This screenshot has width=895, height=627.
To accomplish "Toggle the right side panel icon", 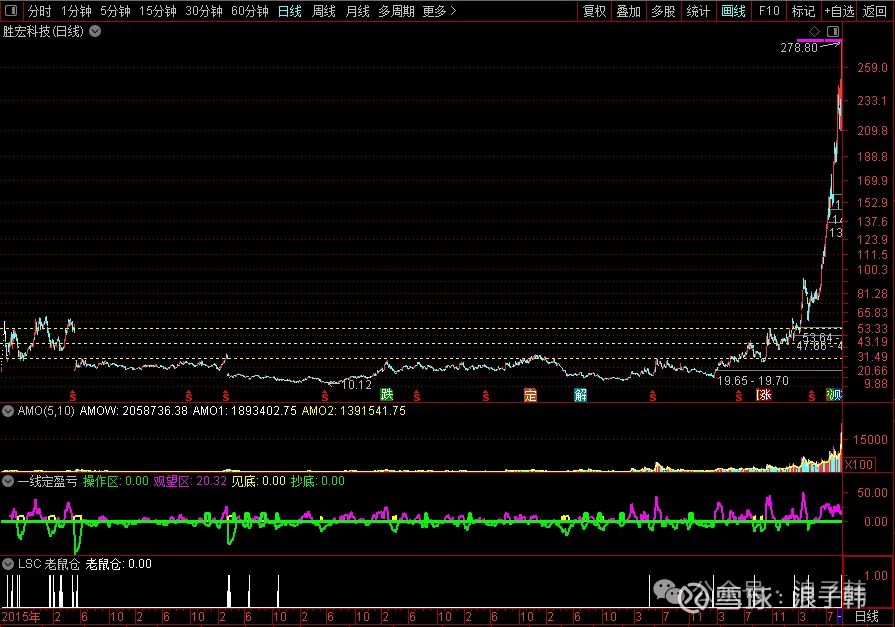I will 833,31.
